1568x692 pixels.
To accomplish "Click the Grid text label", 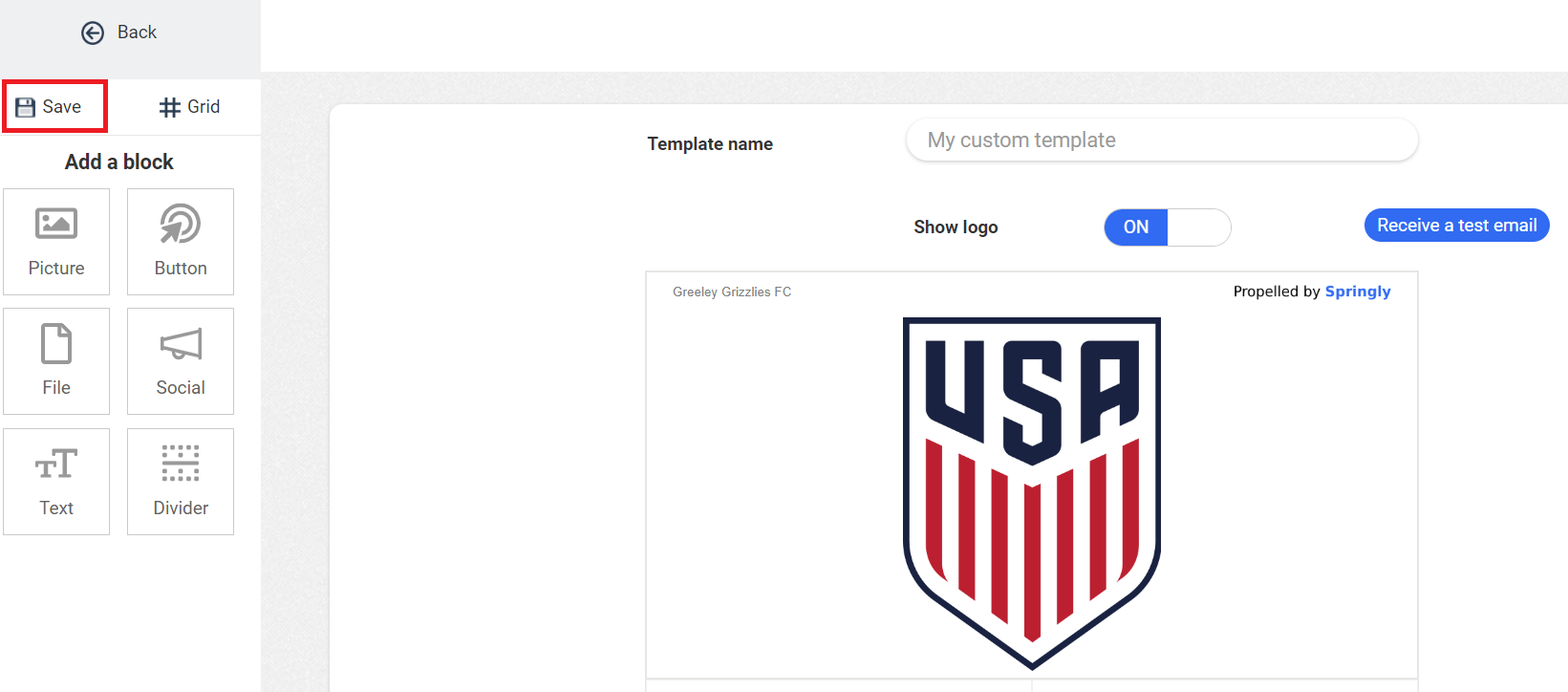I will [x=204, y=107].
